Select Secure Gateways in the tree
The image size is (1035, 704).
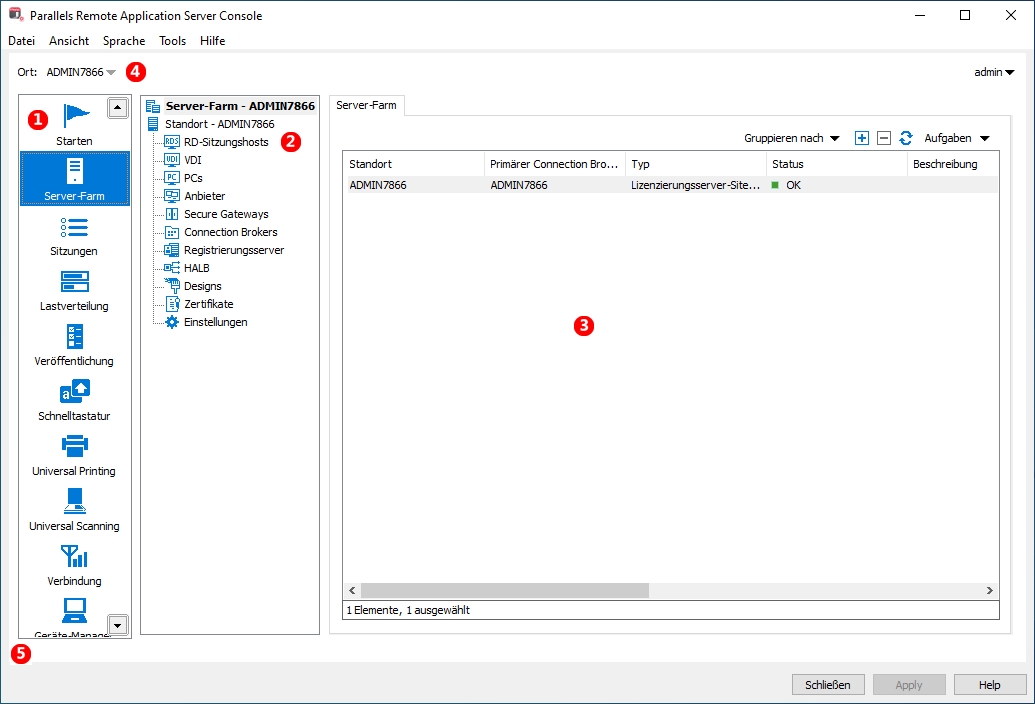pos(226,214)
